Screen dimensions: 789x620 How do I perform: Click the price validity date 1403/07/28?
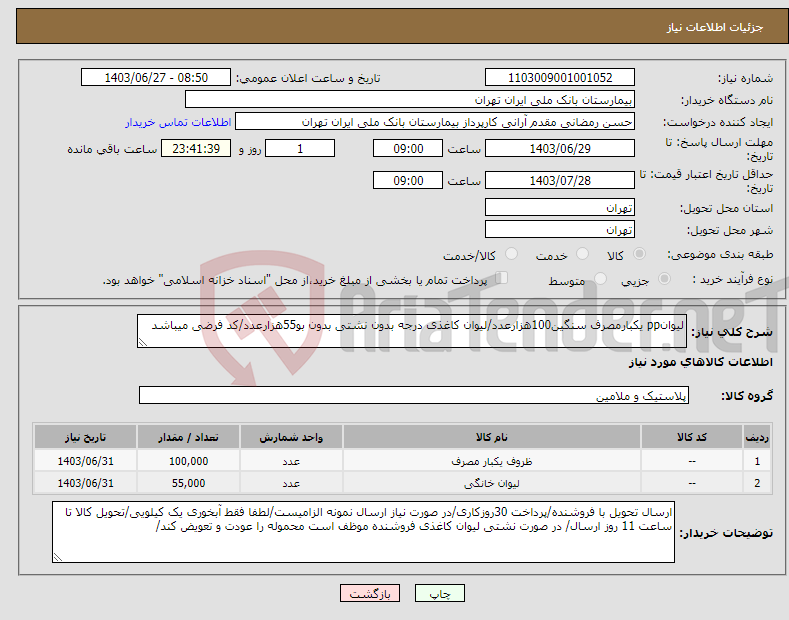560,180
